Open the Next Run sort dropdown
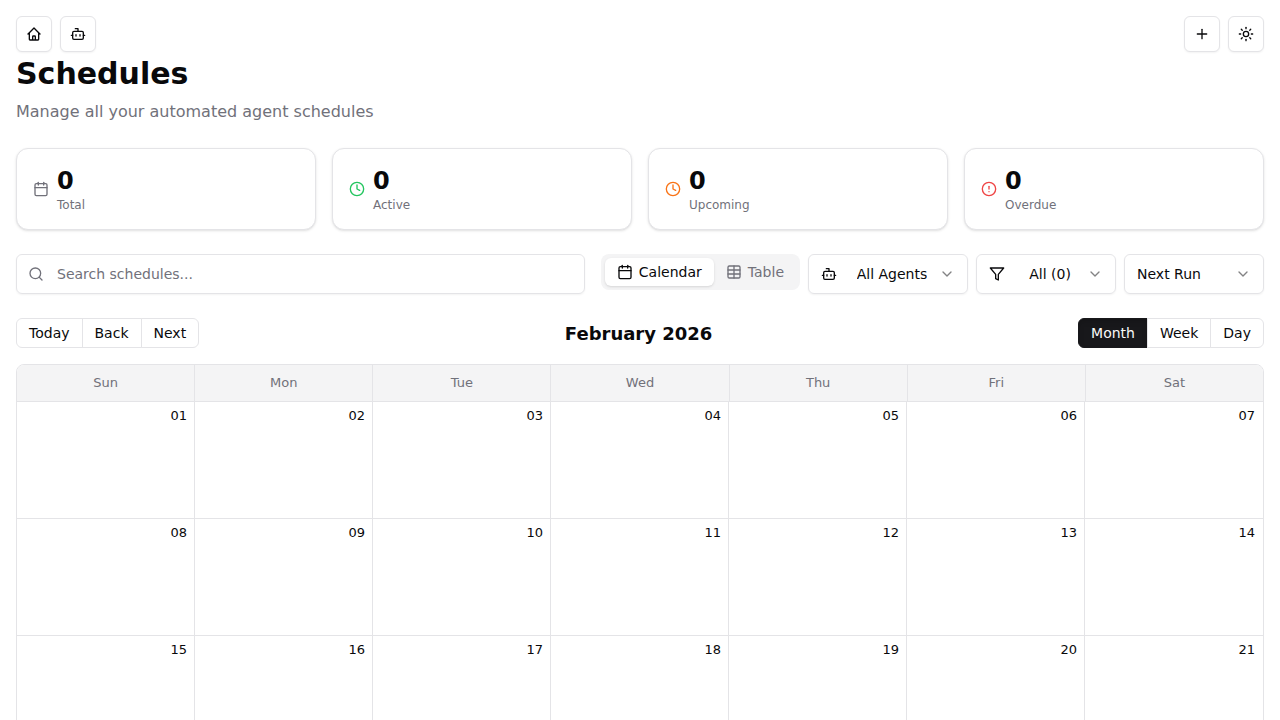 [1194, 274]
